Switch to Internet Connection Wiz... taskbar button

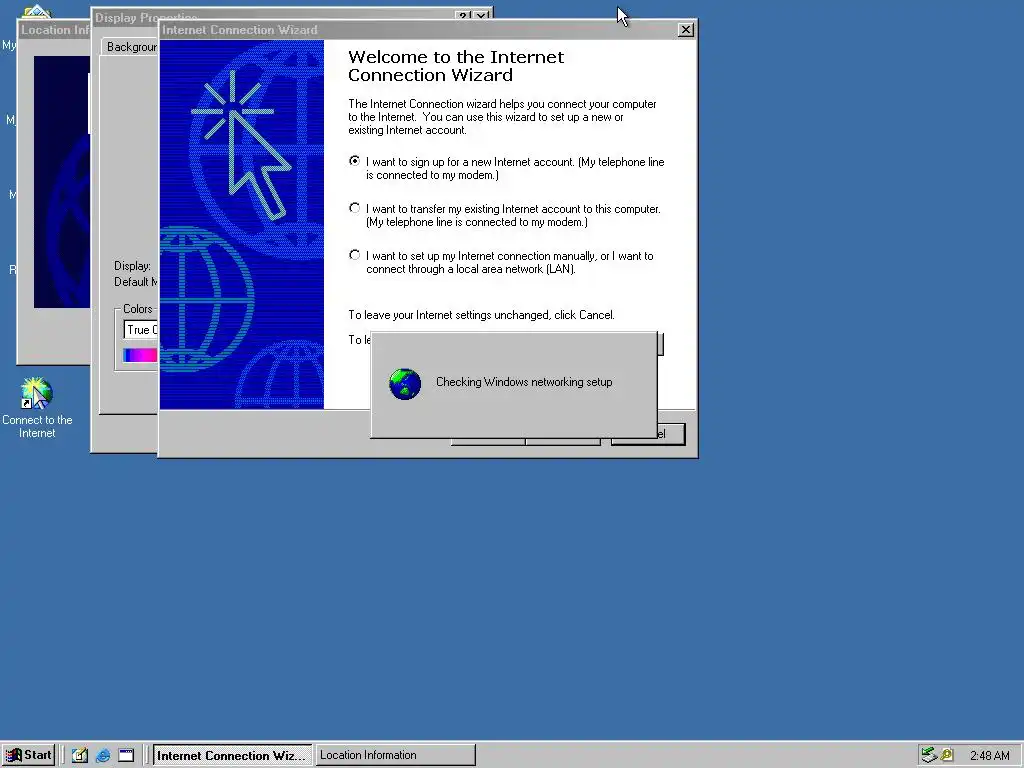click(232, 756)
